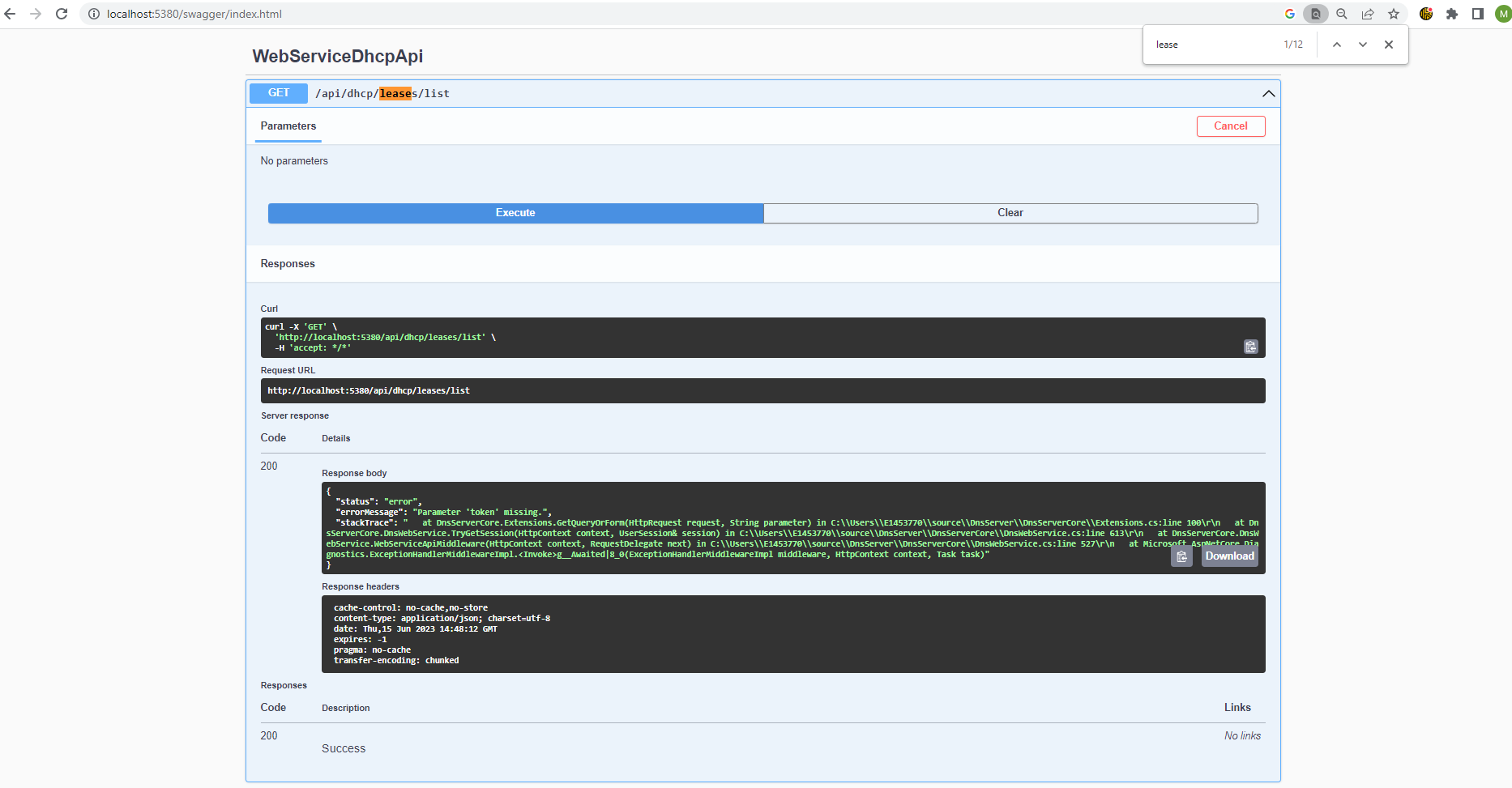This screenshot has width=1512, height=788.
Task: Download the response body
Action: coord(1229,556)
